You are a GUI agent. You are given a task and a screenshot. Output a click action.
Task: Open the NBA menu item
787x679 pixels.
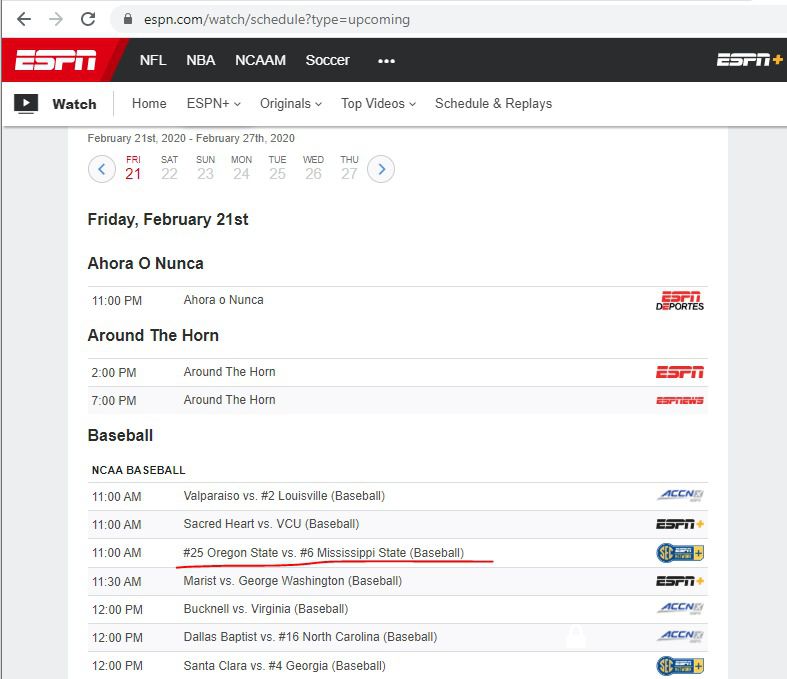coord(200,60)
